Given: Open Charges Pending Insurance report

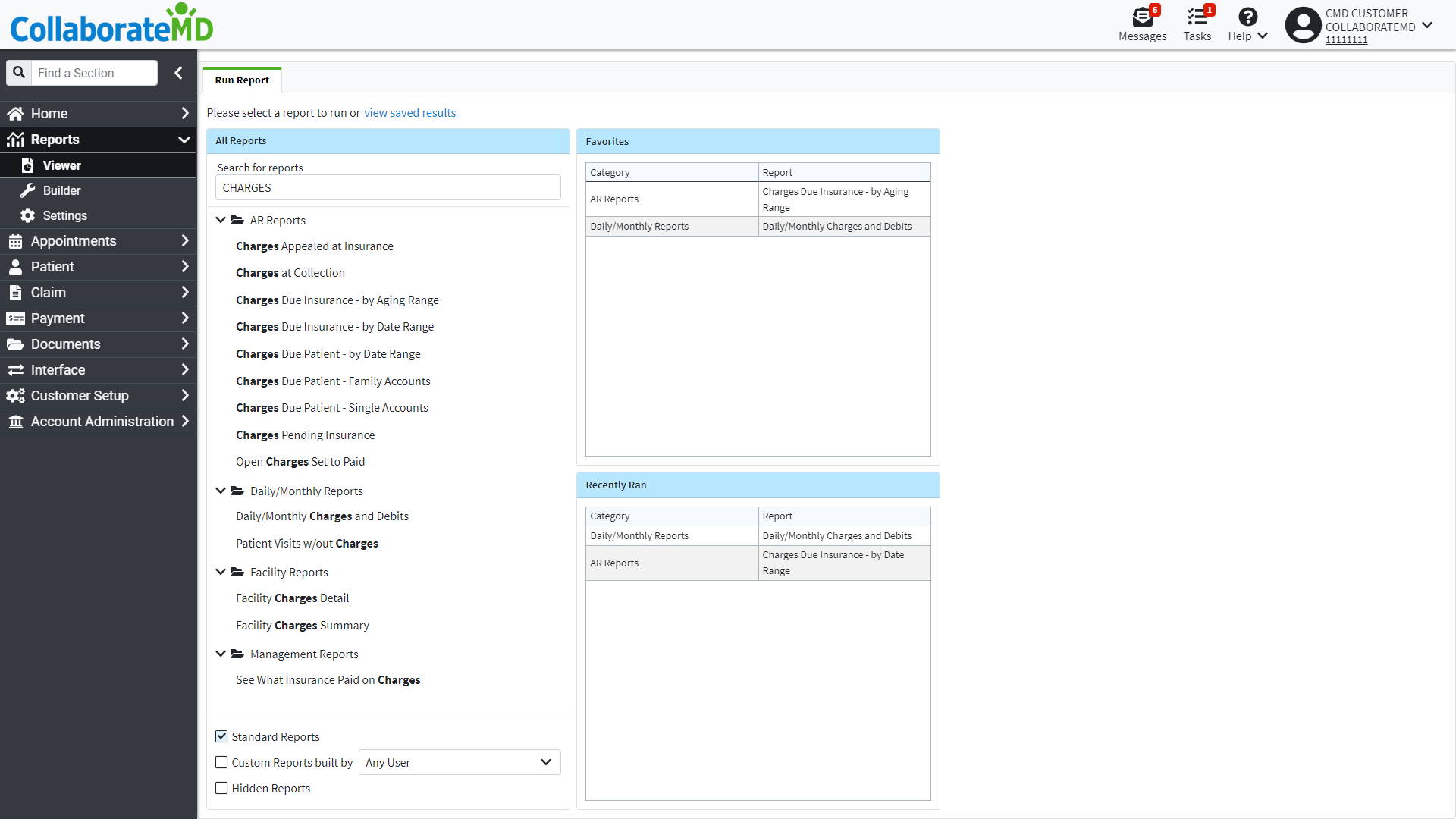Looking at the screenshot, I should [x=305, y=435].
